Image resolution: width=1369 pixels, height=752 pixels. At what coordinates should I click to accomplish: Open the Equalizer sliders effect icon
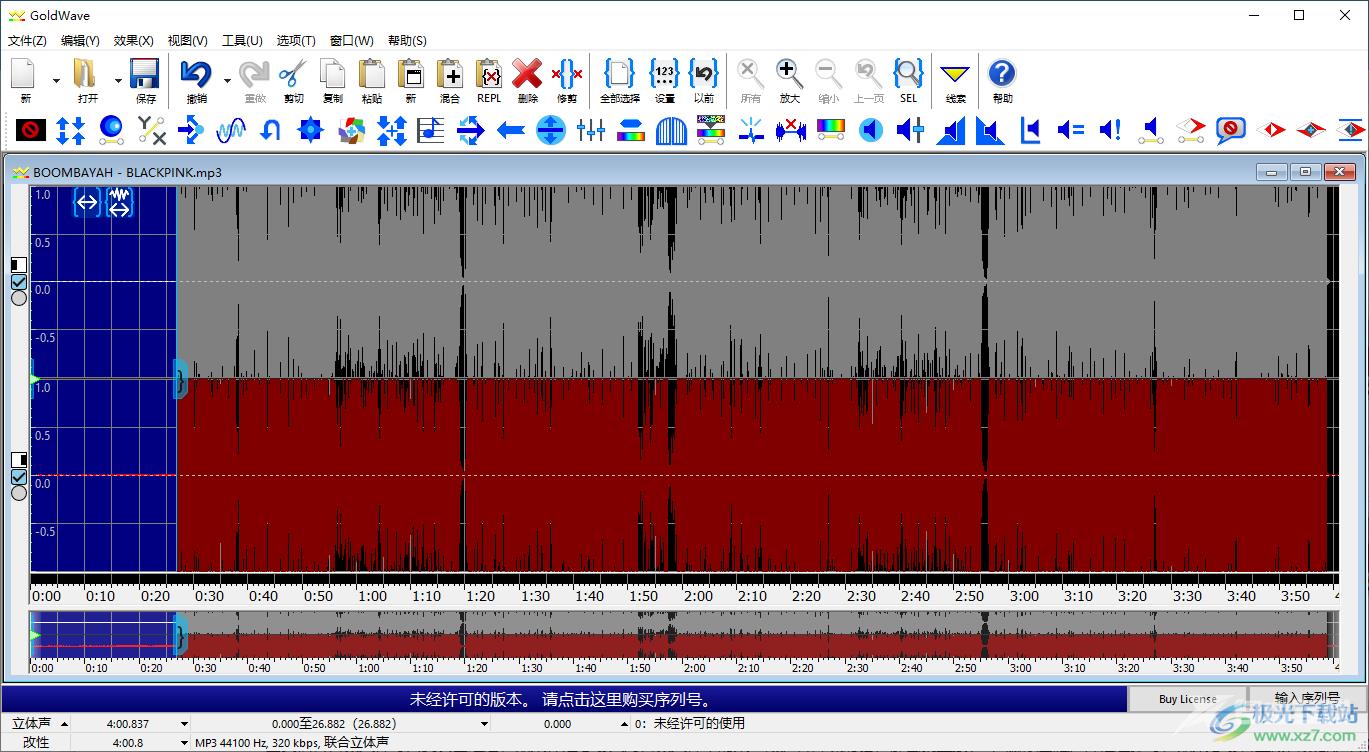(591, 129)
